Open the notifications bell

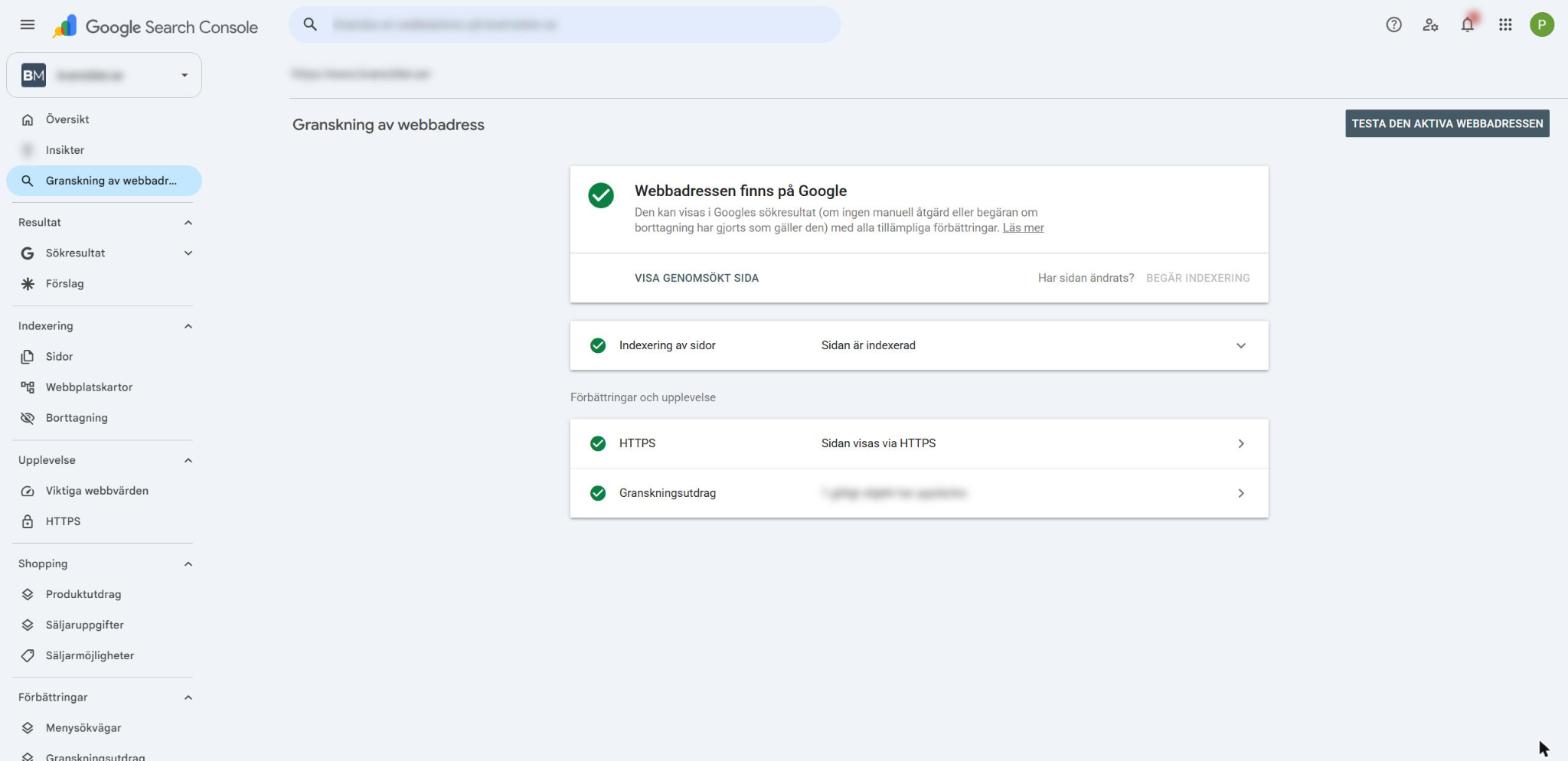pyautogui.click(x=1467, y=25)
